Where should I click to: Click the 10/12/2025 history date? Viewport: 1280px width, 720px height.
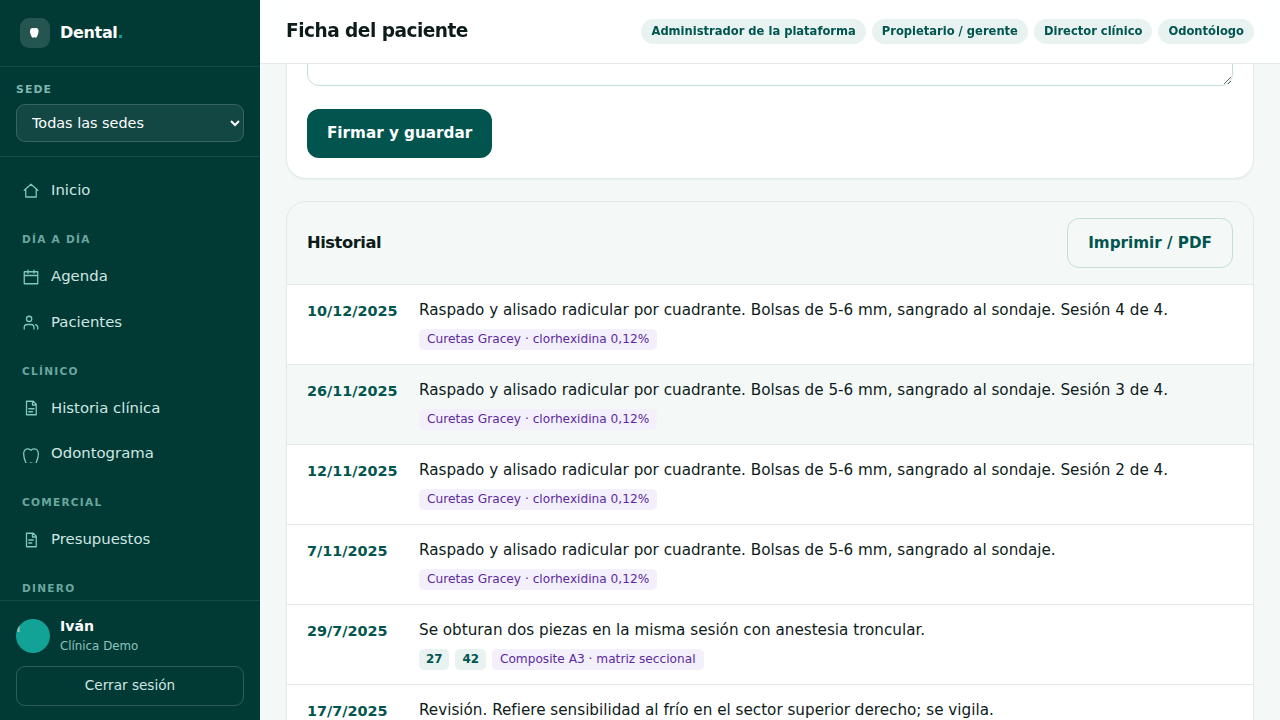352,311
